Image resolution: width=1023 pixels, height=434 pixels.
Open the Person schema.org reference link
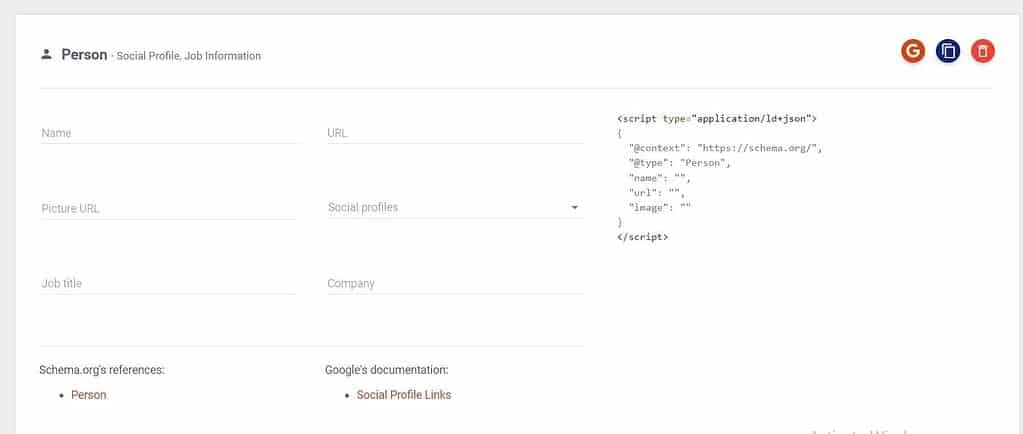[89, 395]
